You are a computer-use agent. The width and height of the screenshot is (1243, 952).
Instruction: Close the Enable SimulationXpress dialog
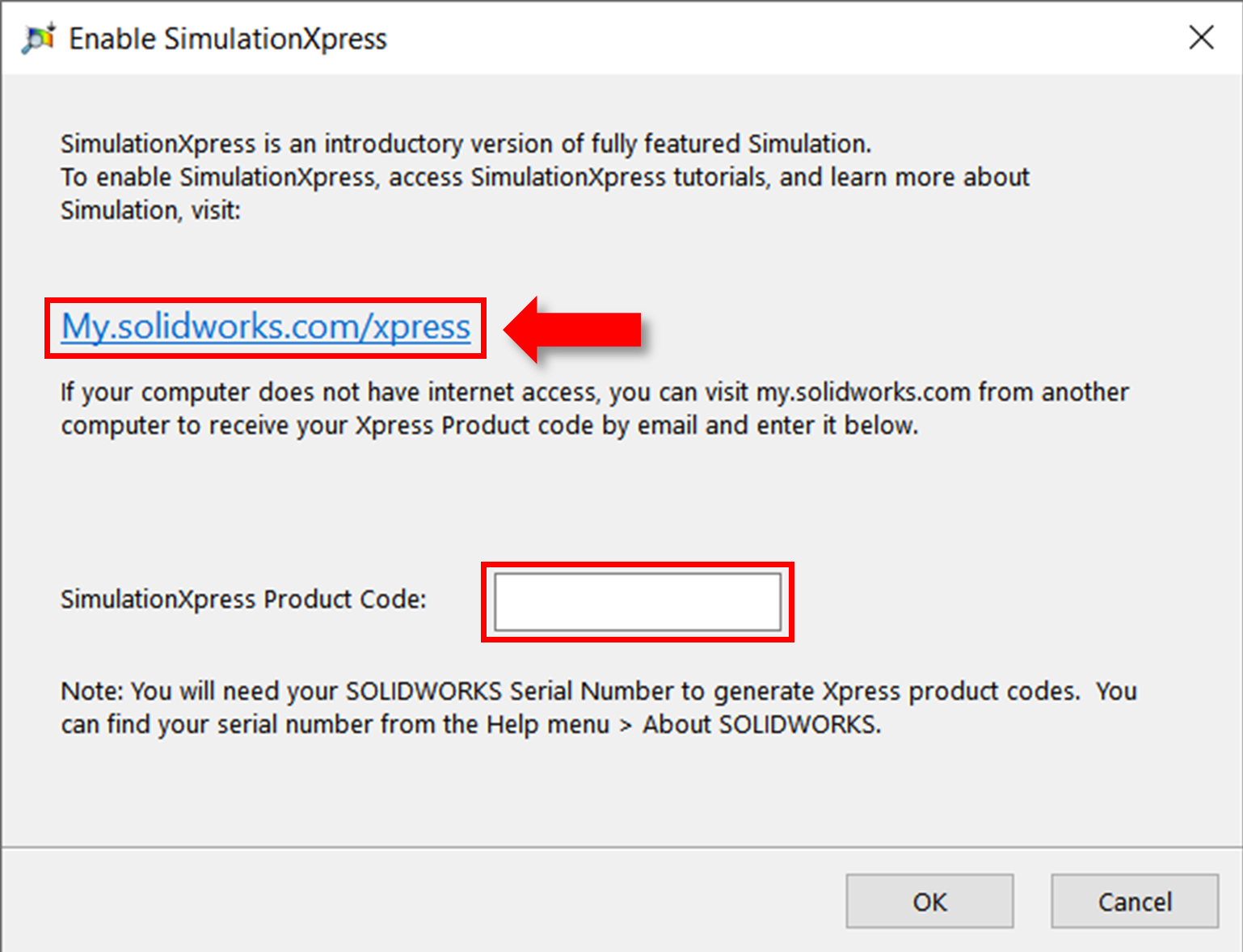(1202, 37)
